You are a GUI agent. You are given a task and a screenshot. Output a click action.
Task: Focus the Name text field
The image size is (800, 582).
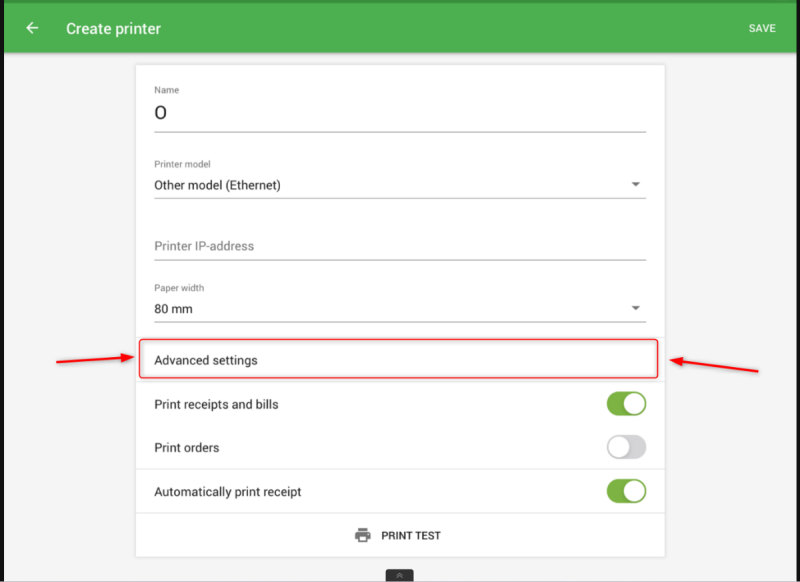399,114
